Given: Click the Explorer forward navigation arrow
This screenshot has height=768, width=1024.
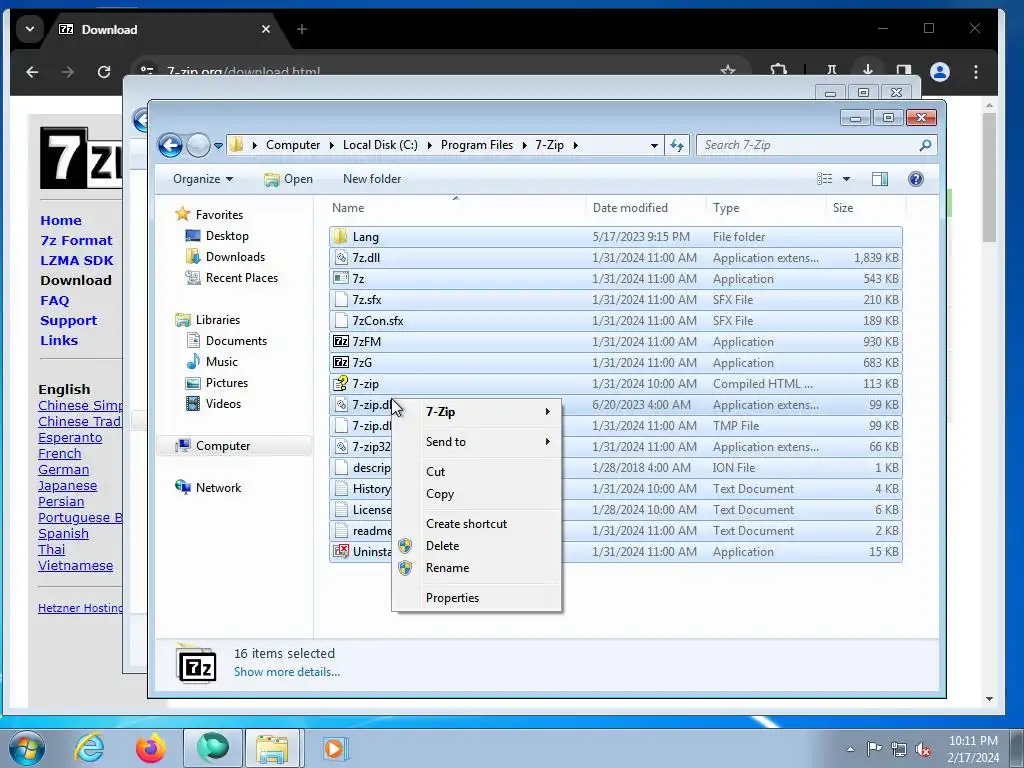Looking at the screenshot, I should [x=199, y=145].
